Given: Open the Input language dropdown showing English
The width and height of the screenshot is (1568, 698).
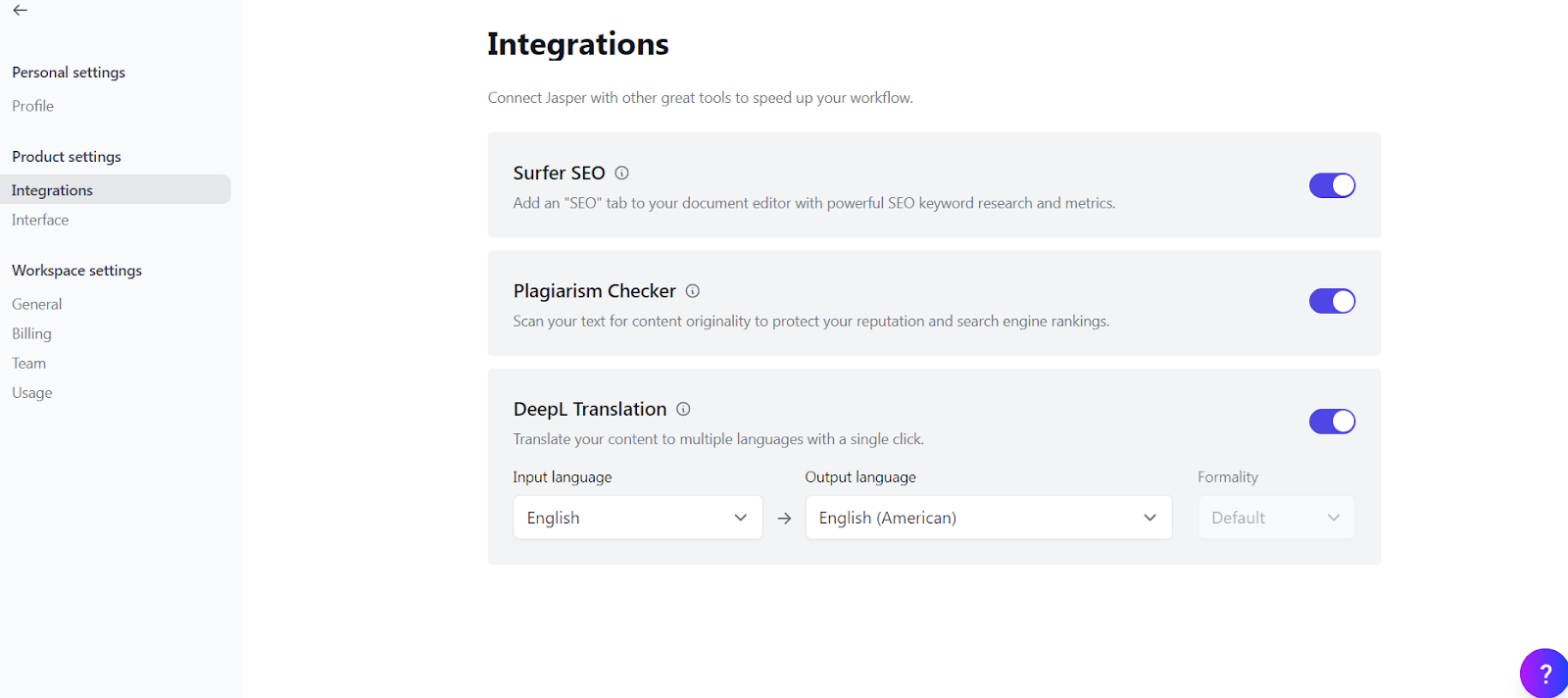Looking at the screenshot, I should pyautogui.click(x=638, y=518).
